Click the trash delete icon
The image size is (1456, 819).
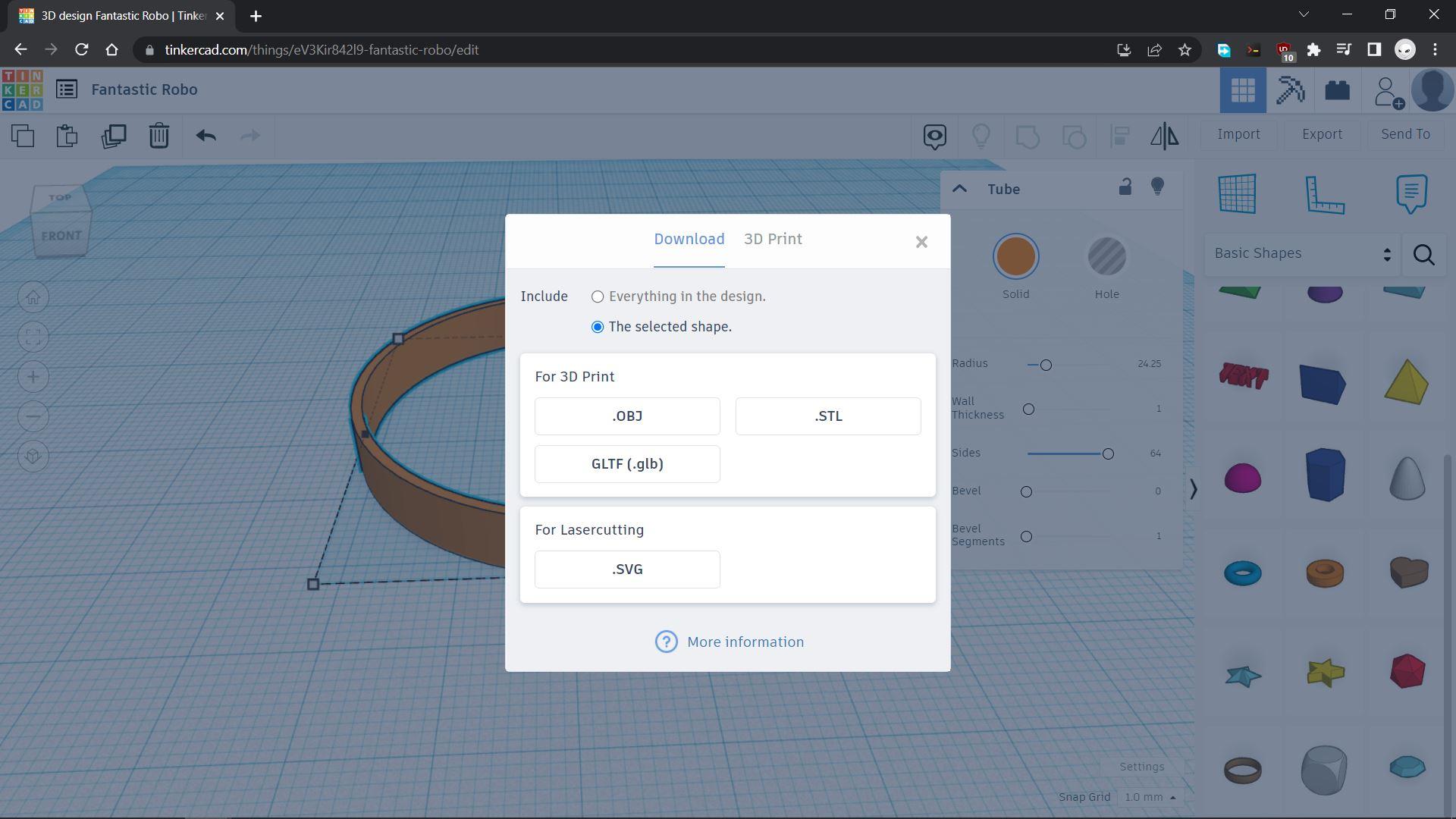pyautogui.click(x=158, y=136)
